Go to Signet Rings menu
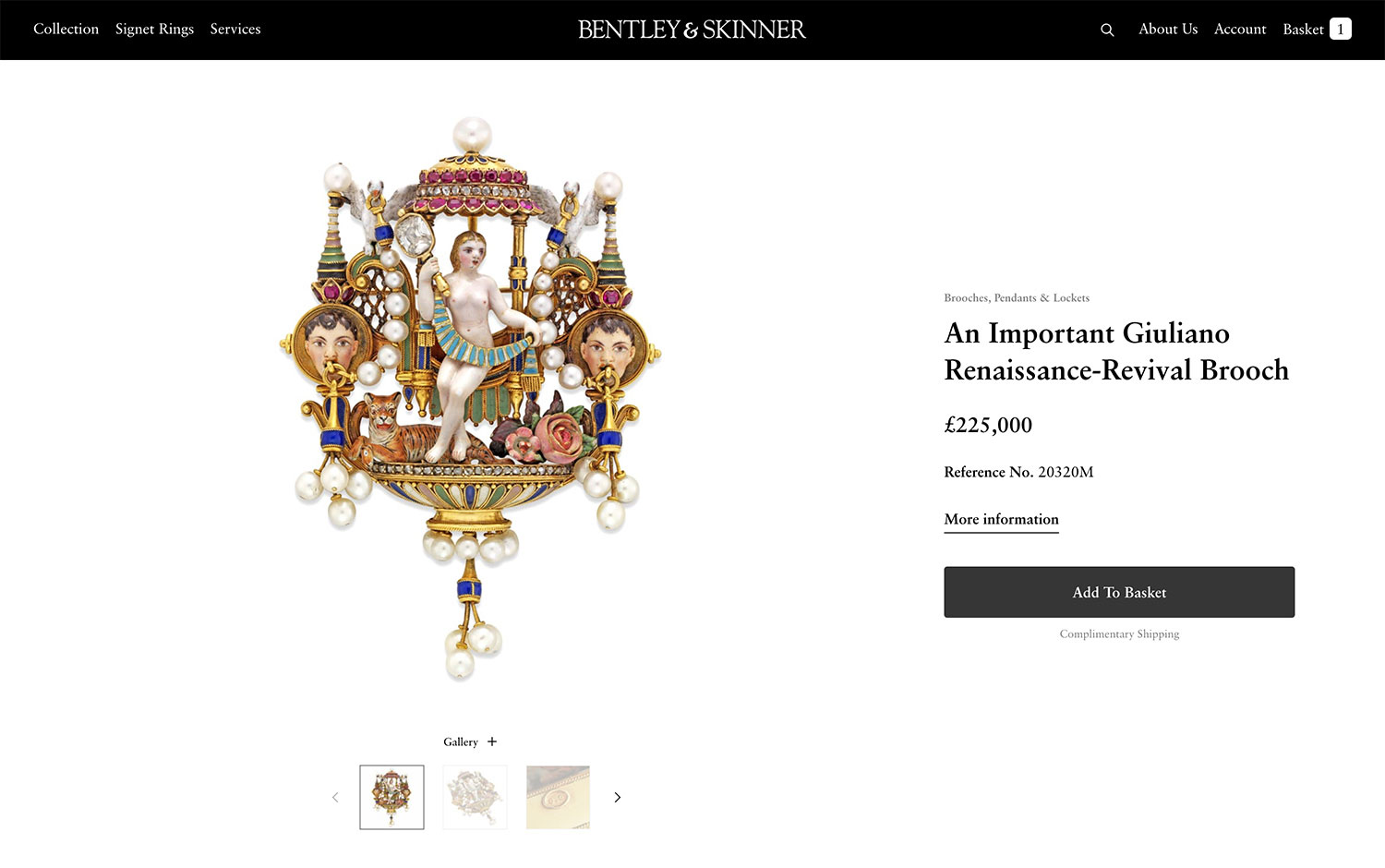 [154, 30]
